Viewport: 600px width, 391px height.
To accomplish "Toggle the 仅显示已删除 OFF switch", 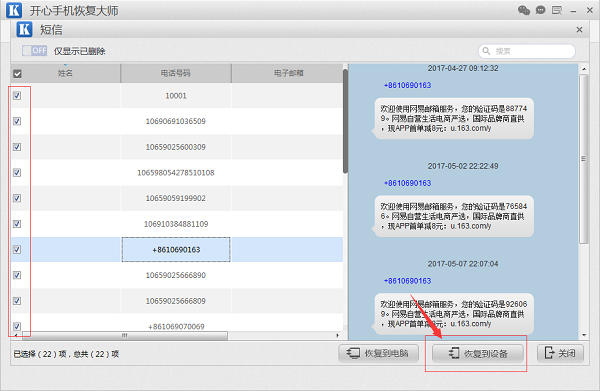I will (x=34, y=51).
